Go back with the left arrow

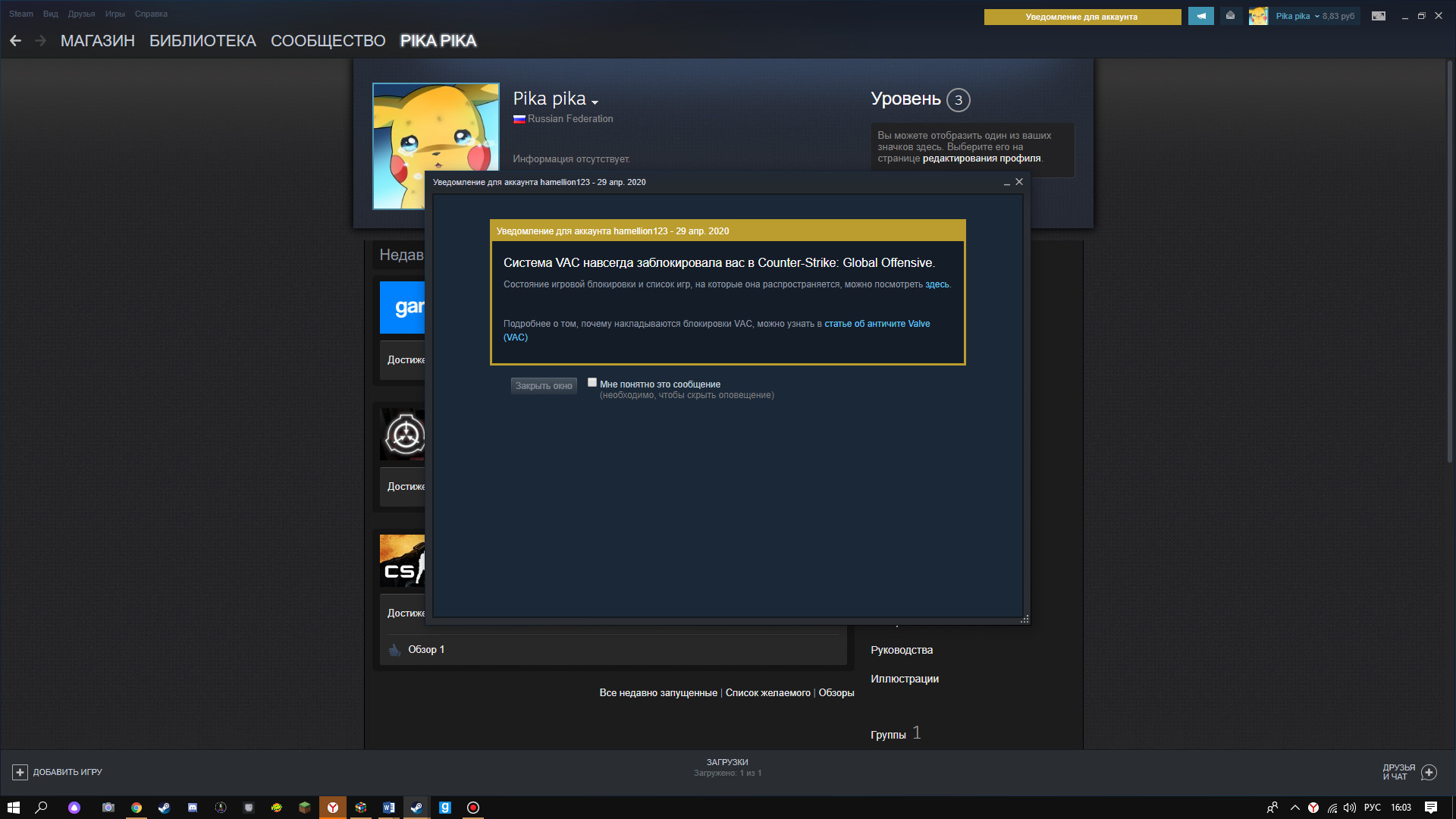coord(16,41)
